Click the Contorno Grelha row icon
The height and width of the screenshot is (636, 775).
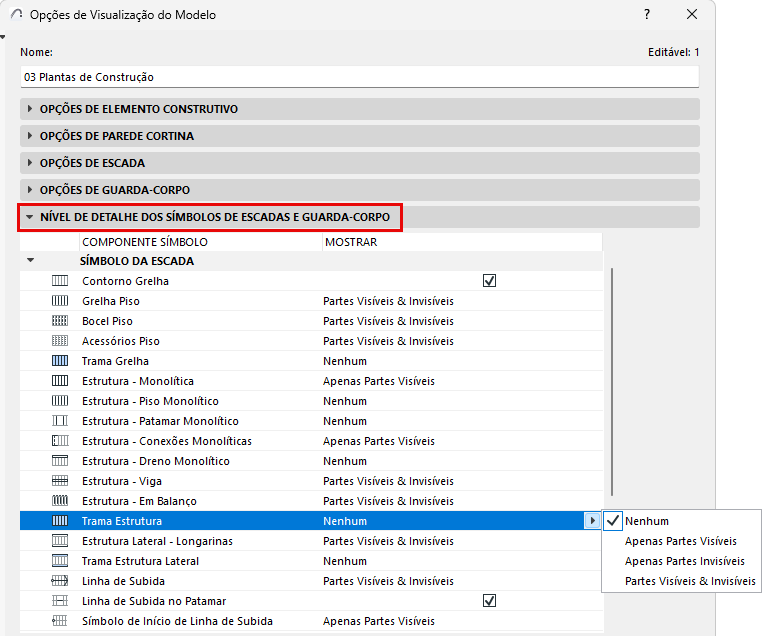point(60,281)
